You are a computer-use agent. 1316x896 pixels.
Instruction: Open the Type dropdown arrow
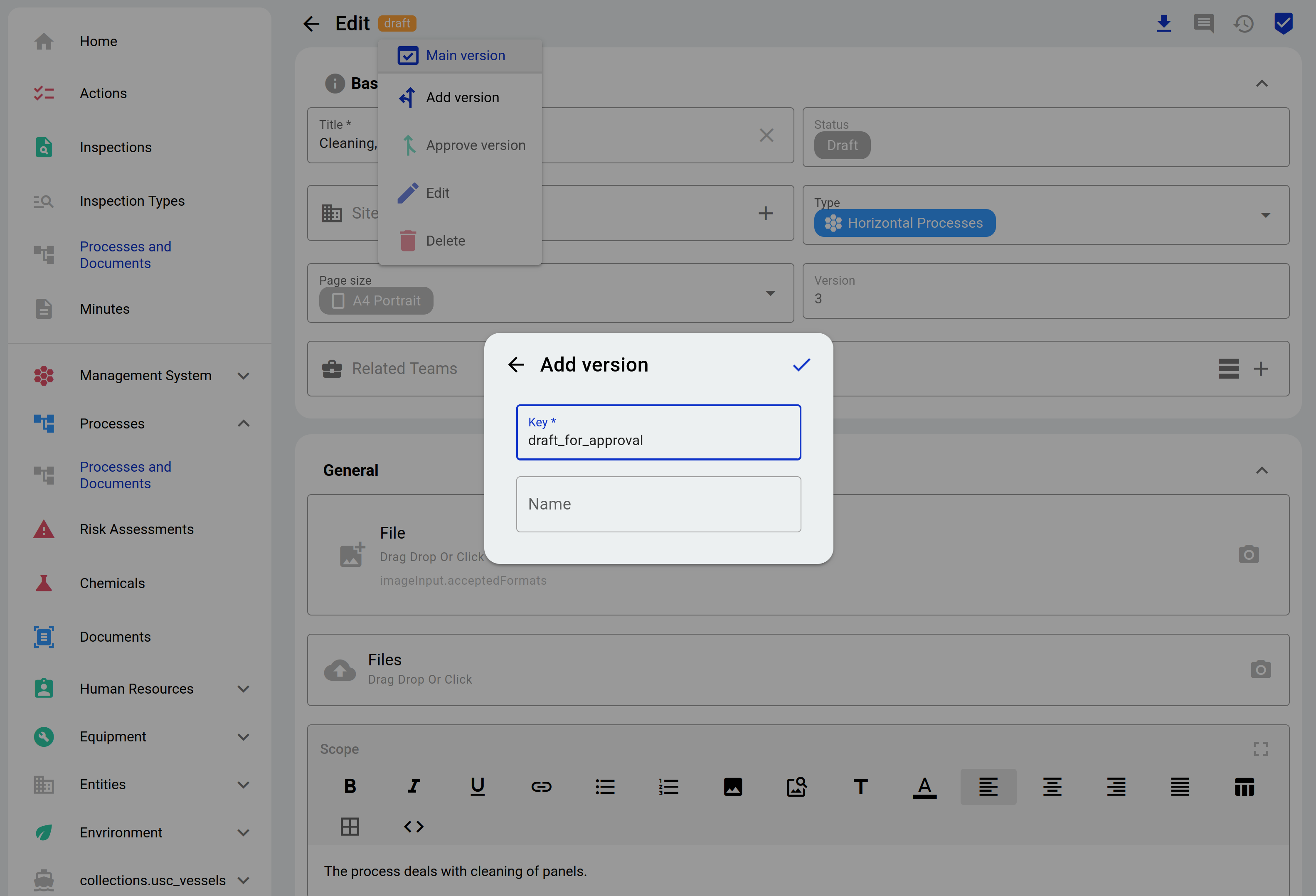[x=1266, y=215]
